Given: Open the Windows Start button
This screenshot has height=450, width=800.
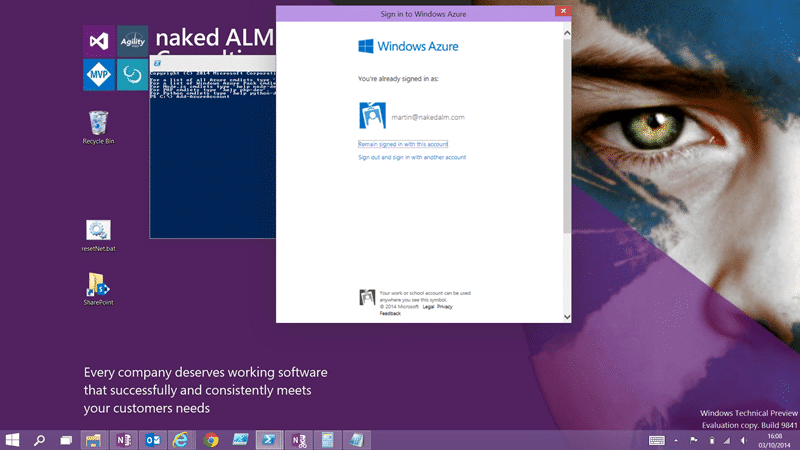Looking at the screenshot, I should (x=12, y=440).
